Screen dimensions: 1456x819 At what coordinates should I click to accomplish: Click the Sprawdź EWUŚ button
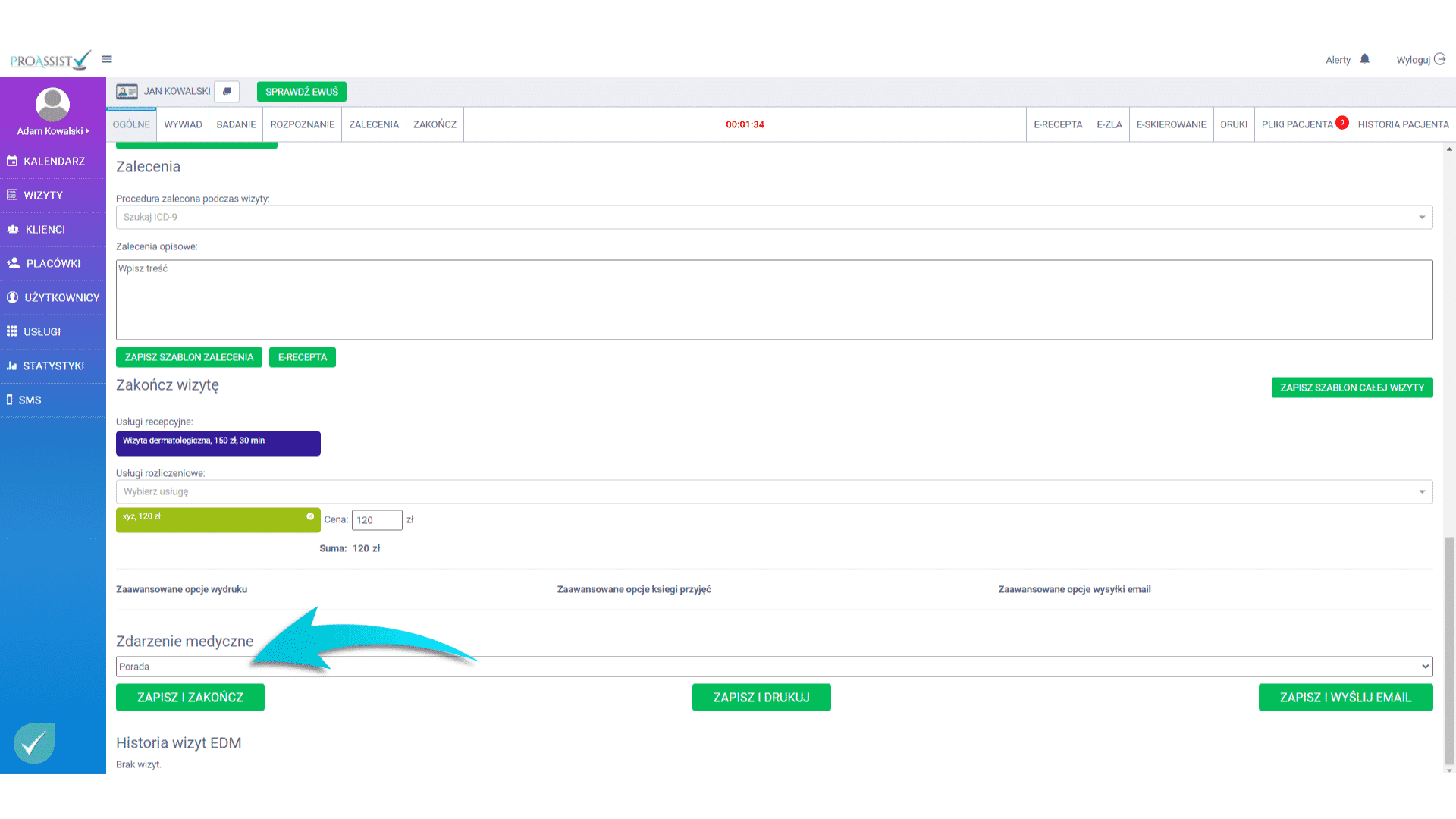tap(302, 92)
